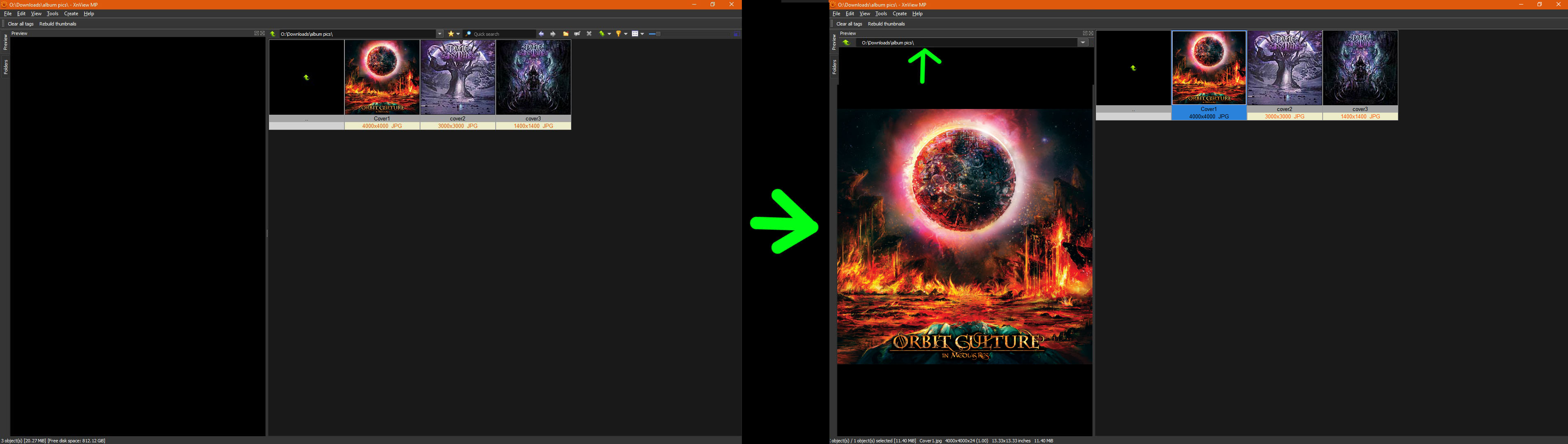
Task: Adjust the thumbnail size slider
Action: (x=658, y=34)
